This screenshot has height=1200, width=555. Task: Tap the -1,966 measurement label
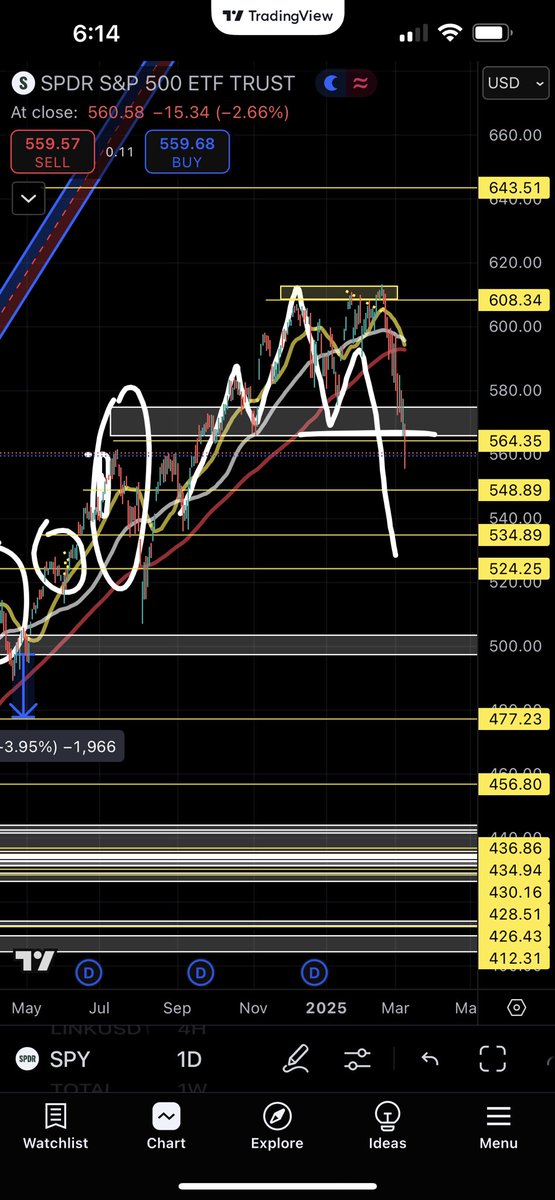click(x=62, y=746)
